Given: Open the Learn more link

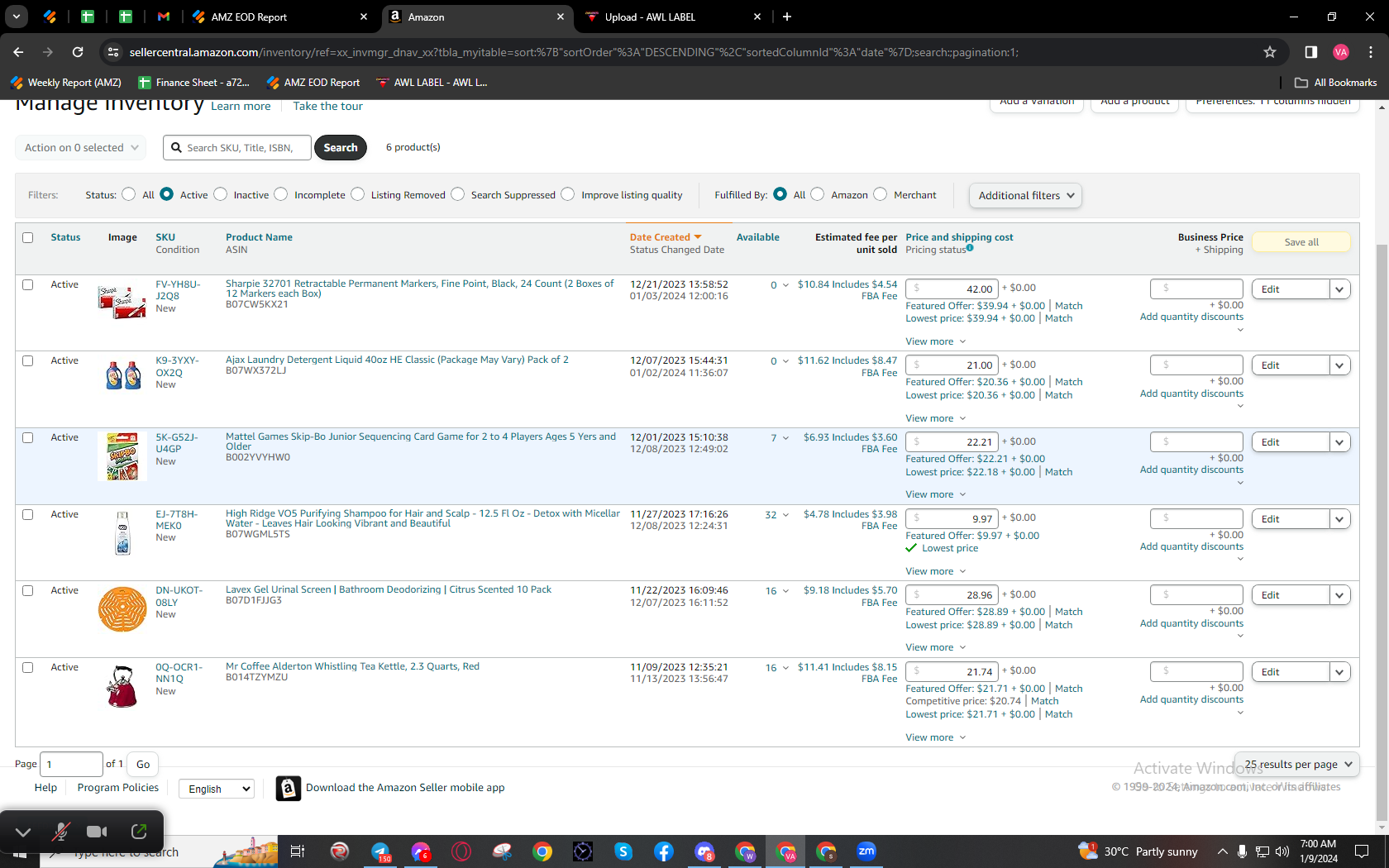Looking at the screenshot, I should (x=241, y=107).
